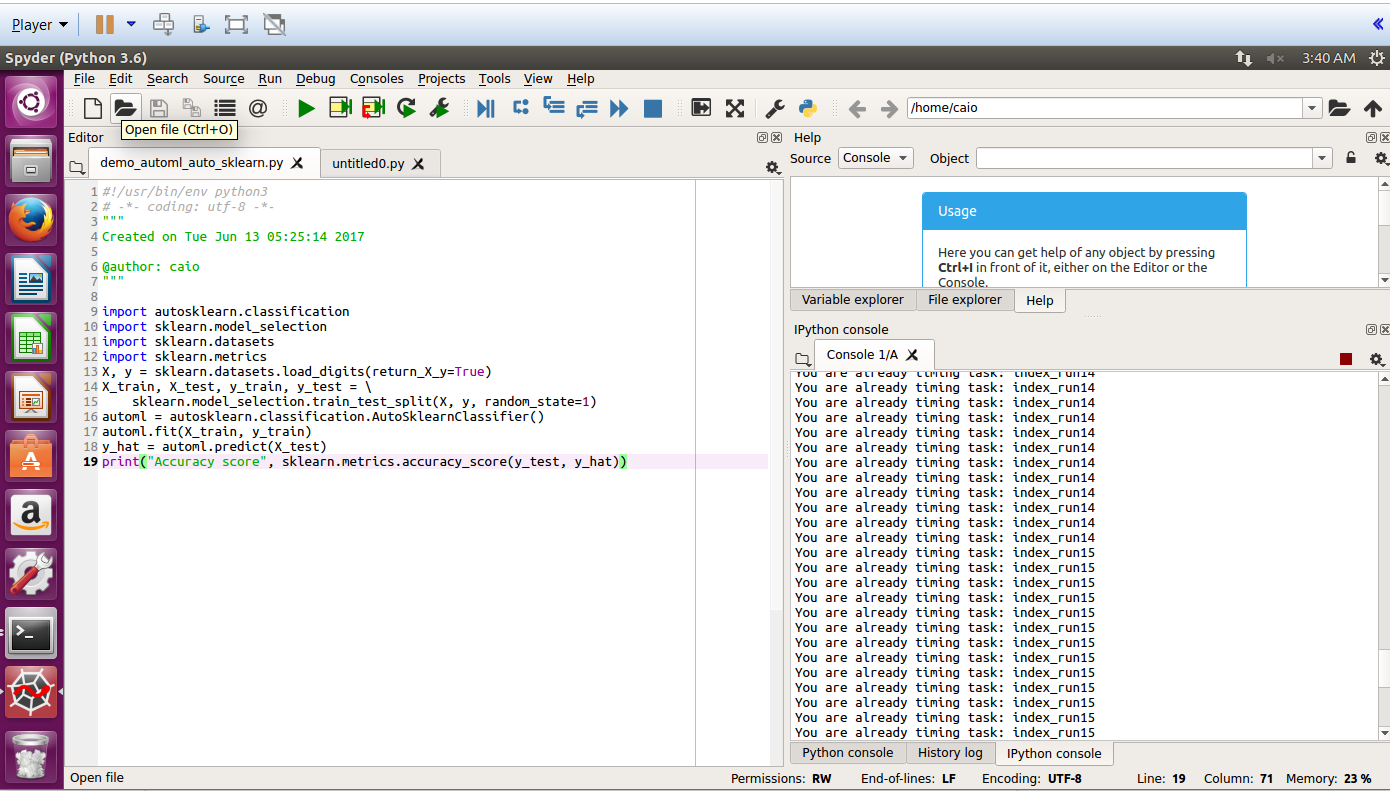Debug the current file with the blue debug icon
The image size is (1390, 791).
[486, 108]
